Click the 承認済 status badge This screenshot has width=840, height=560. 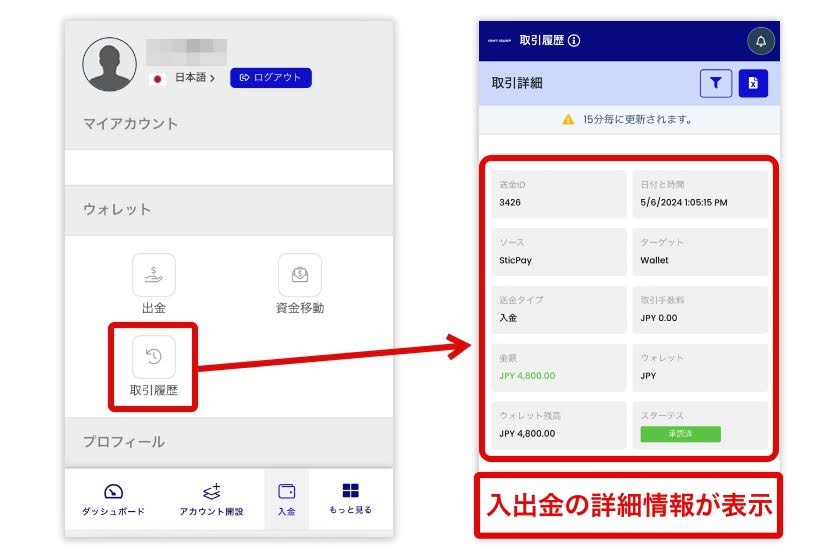click(x=680, y=434)
